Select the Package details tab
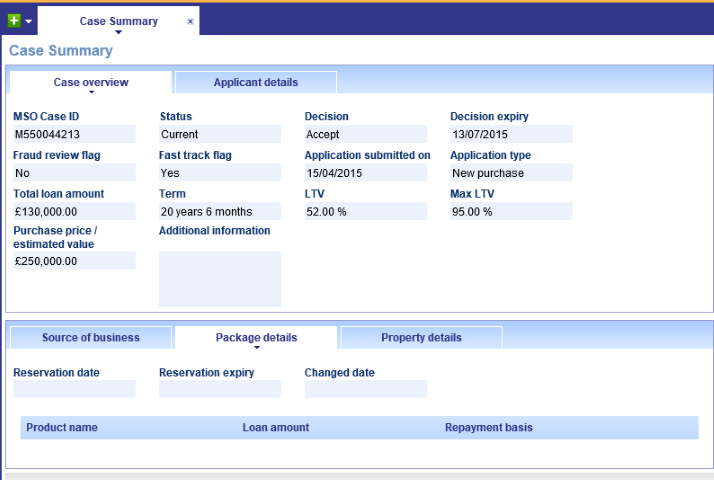This screenshot has height=480, width=714. tap(256, 337)
